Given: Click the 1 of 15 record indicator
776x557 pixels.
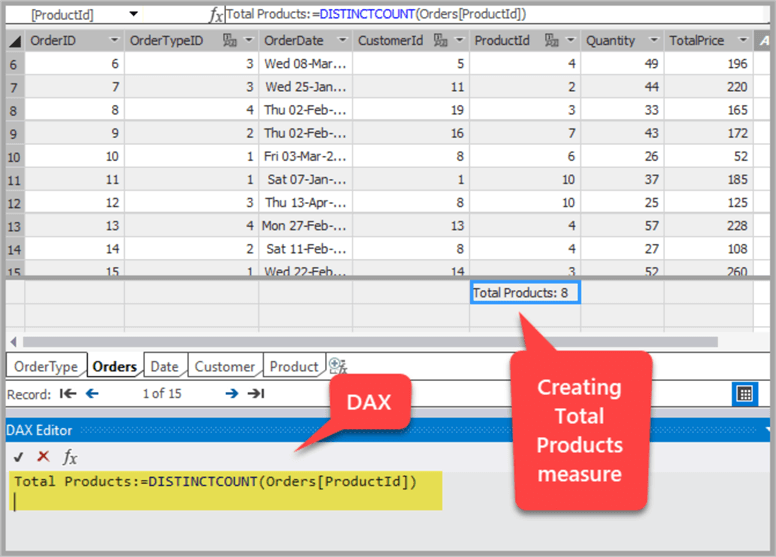Looking at the screenshot, I should click(x=162, y=394).
